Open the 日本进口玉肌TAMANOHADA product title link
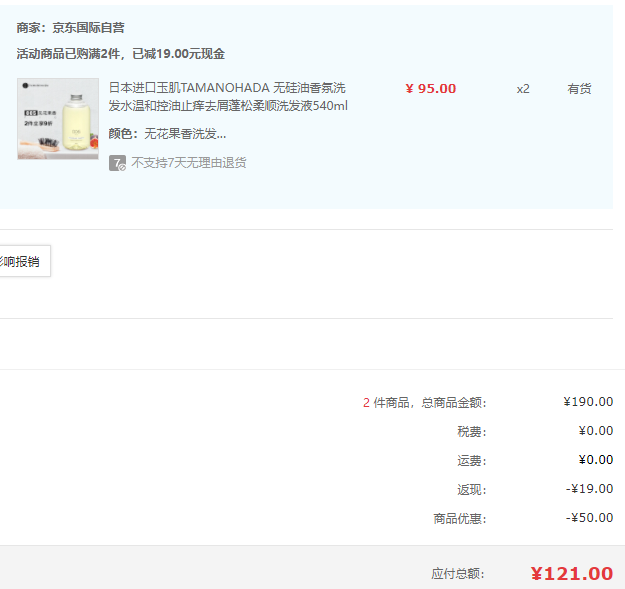This screenshot has height=589, width=625. pyautogui.click(x=228, y=97)
